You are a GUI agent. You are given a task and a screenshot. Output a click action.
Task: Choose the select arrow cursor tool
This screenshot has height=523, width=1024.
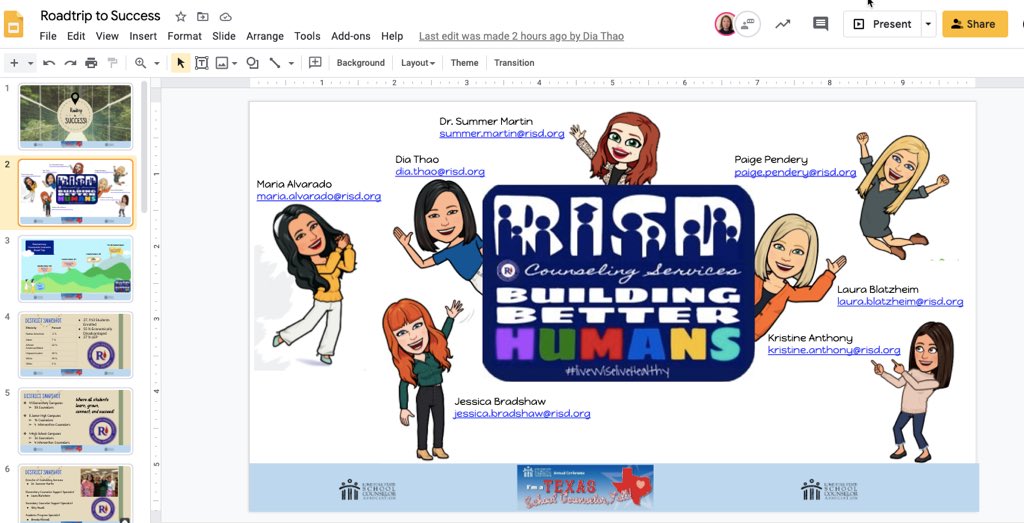tap(181, 63)
